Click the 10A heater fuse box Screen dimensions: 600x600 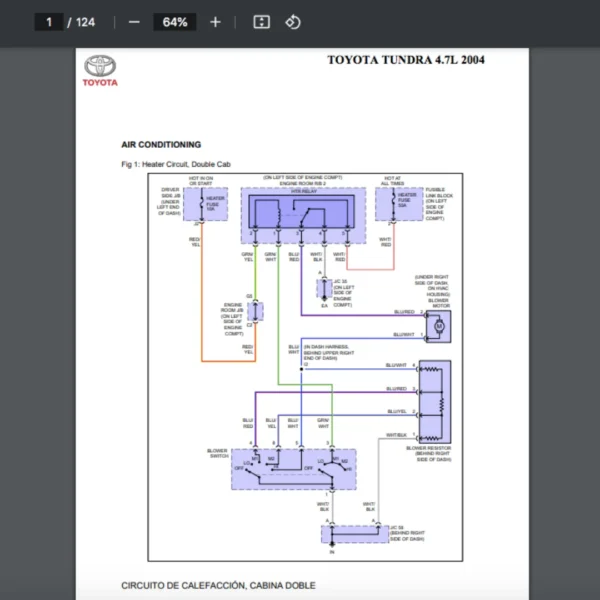[x=211, y=205]
